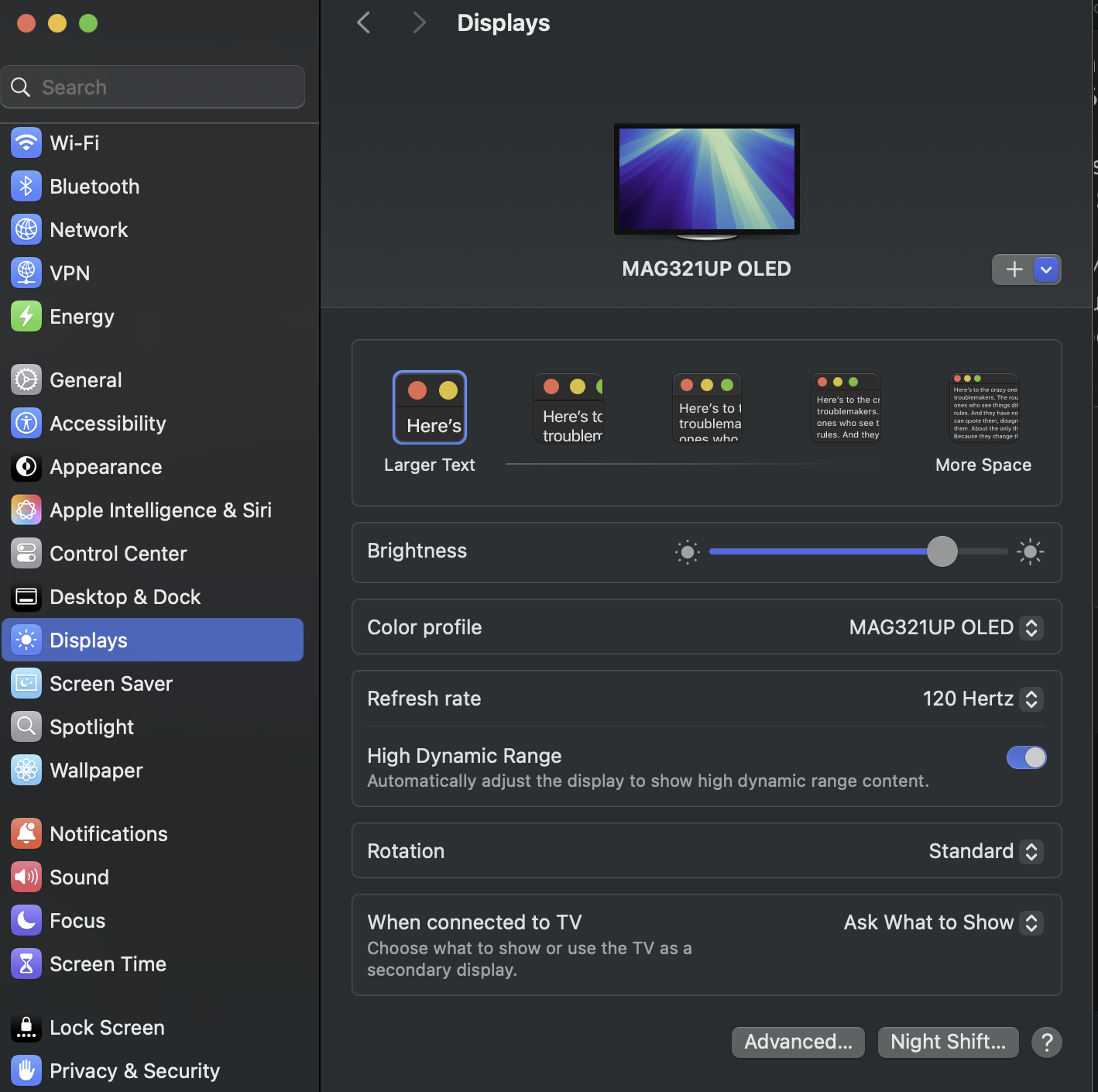Click the "Brightness" label

[x=417, y=551]
